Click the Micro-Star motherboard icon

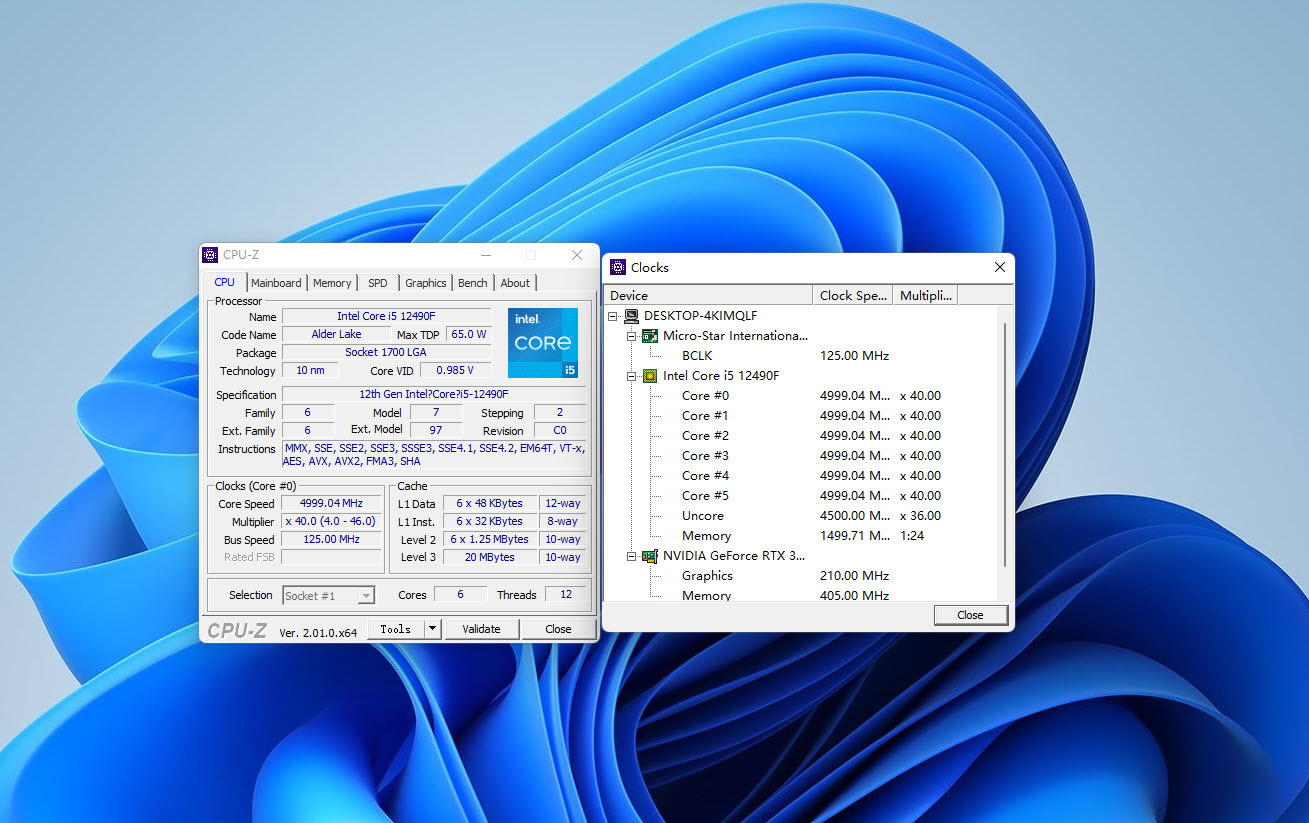pos(650,336)
